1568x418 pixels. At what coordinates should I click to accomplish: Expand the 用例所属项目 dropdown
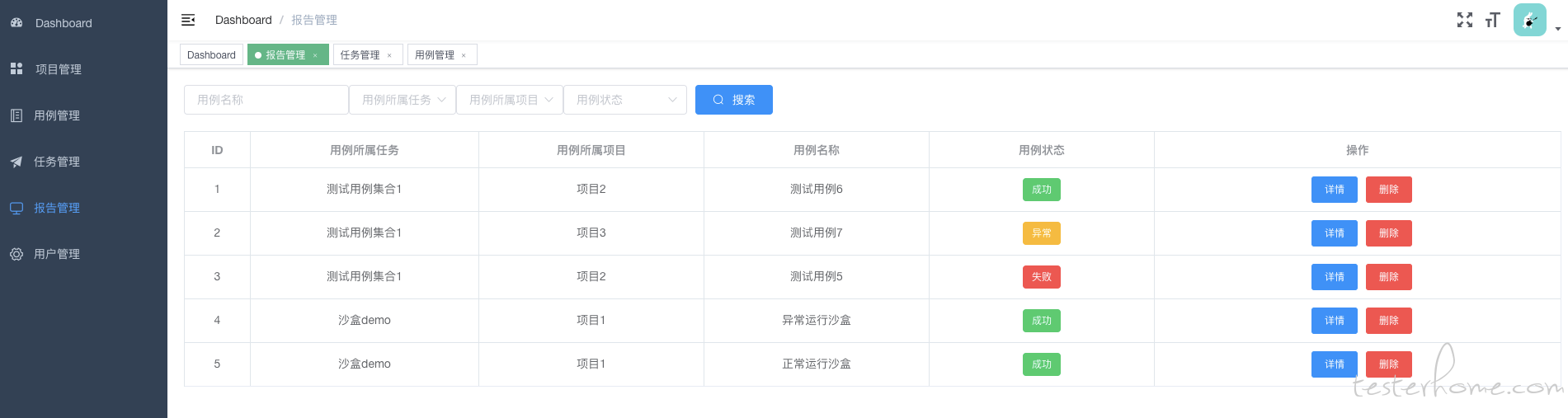[510, 100]
